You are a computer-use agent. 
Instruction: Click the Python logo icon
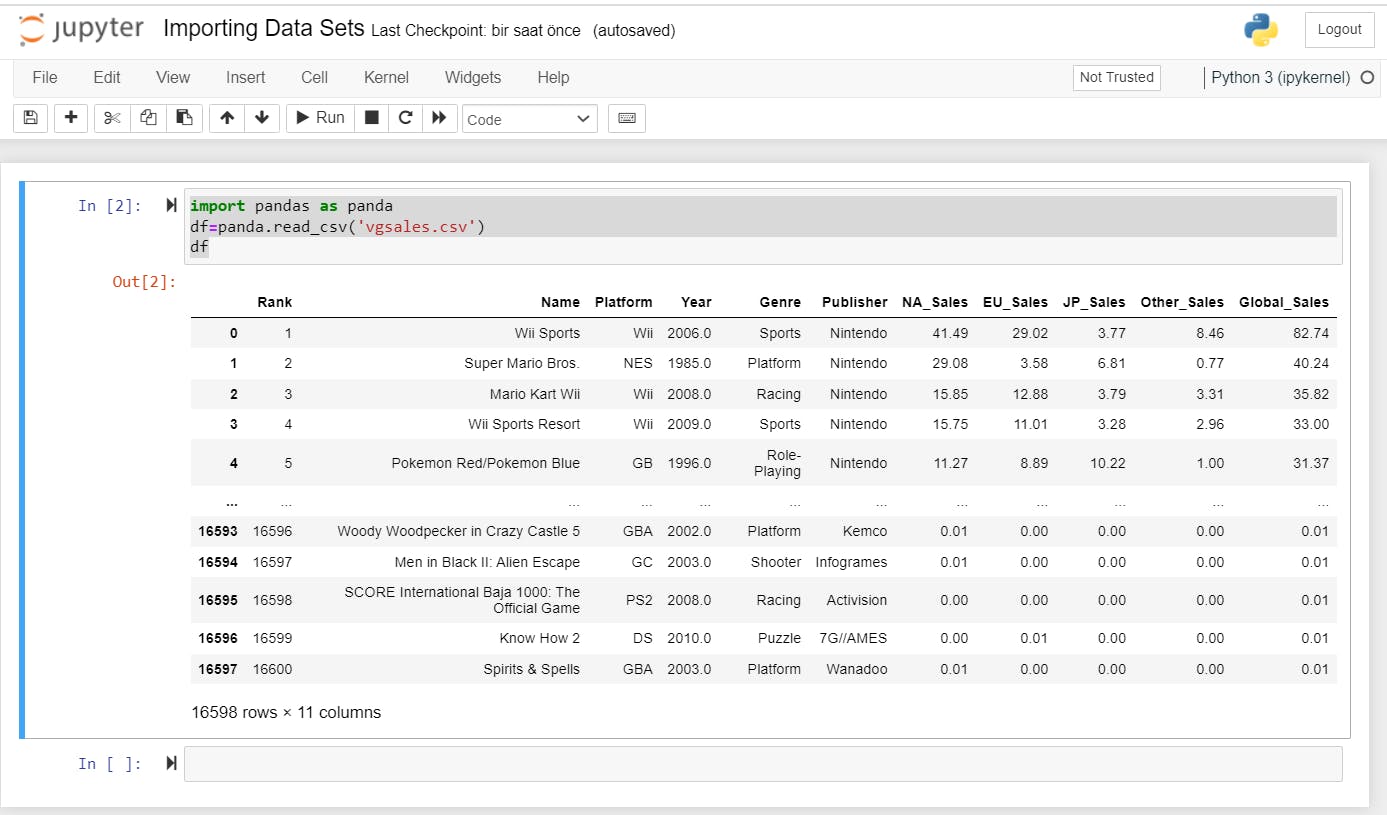coord(1261,30)
